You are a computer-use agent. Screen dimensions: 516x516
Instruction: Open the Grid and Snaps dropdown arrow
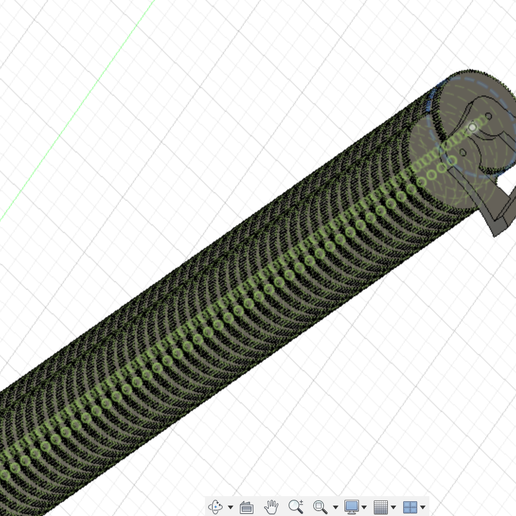pos(393,507)
